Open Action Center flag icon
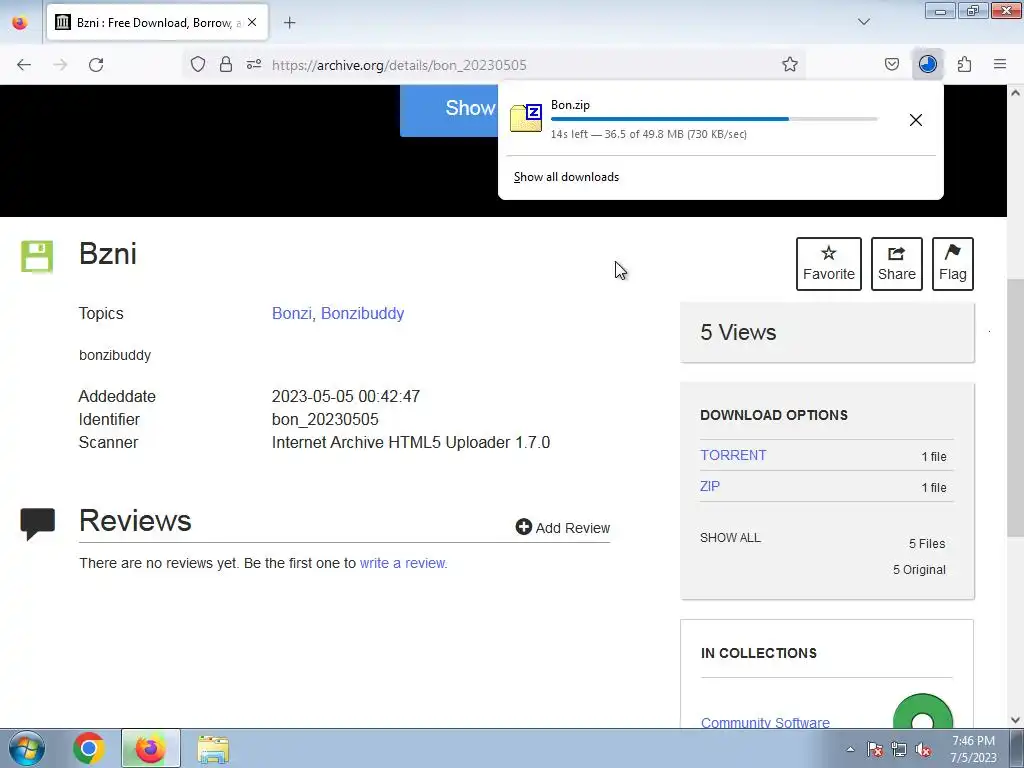 [x=875, y=749]
